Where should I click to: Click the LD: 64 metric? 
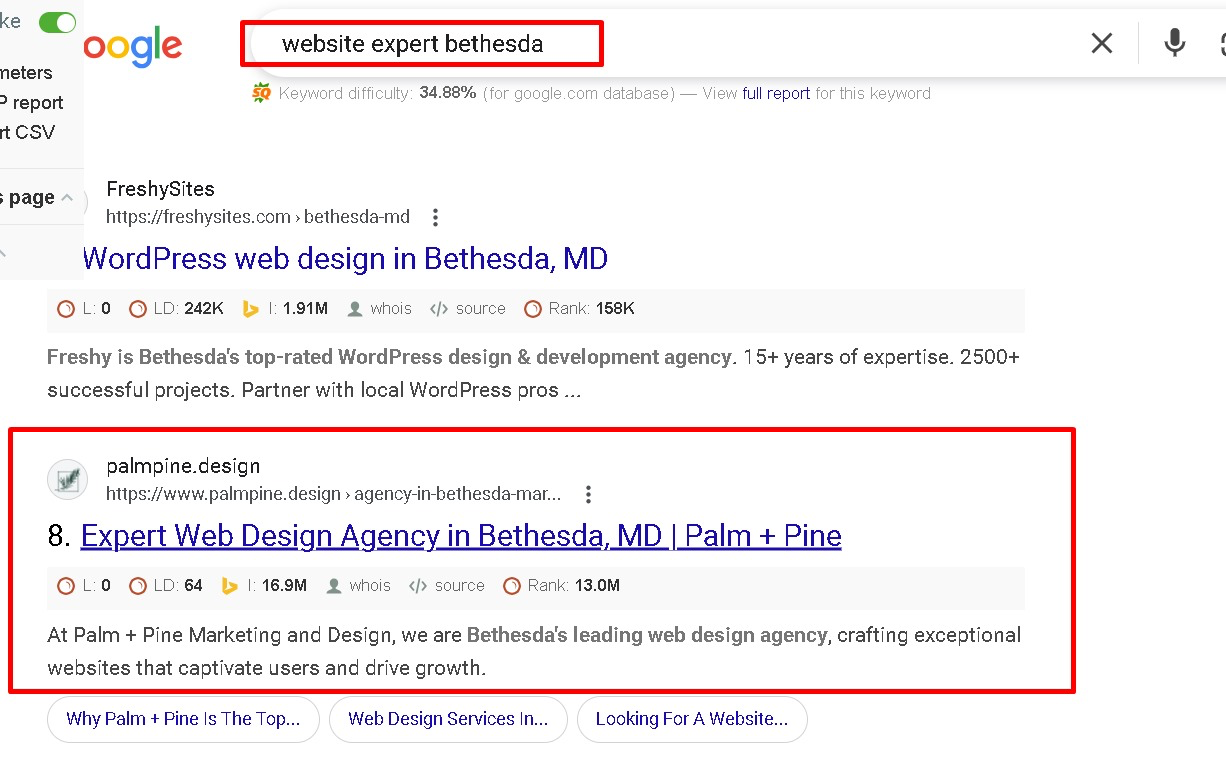(x=166, y=586)
